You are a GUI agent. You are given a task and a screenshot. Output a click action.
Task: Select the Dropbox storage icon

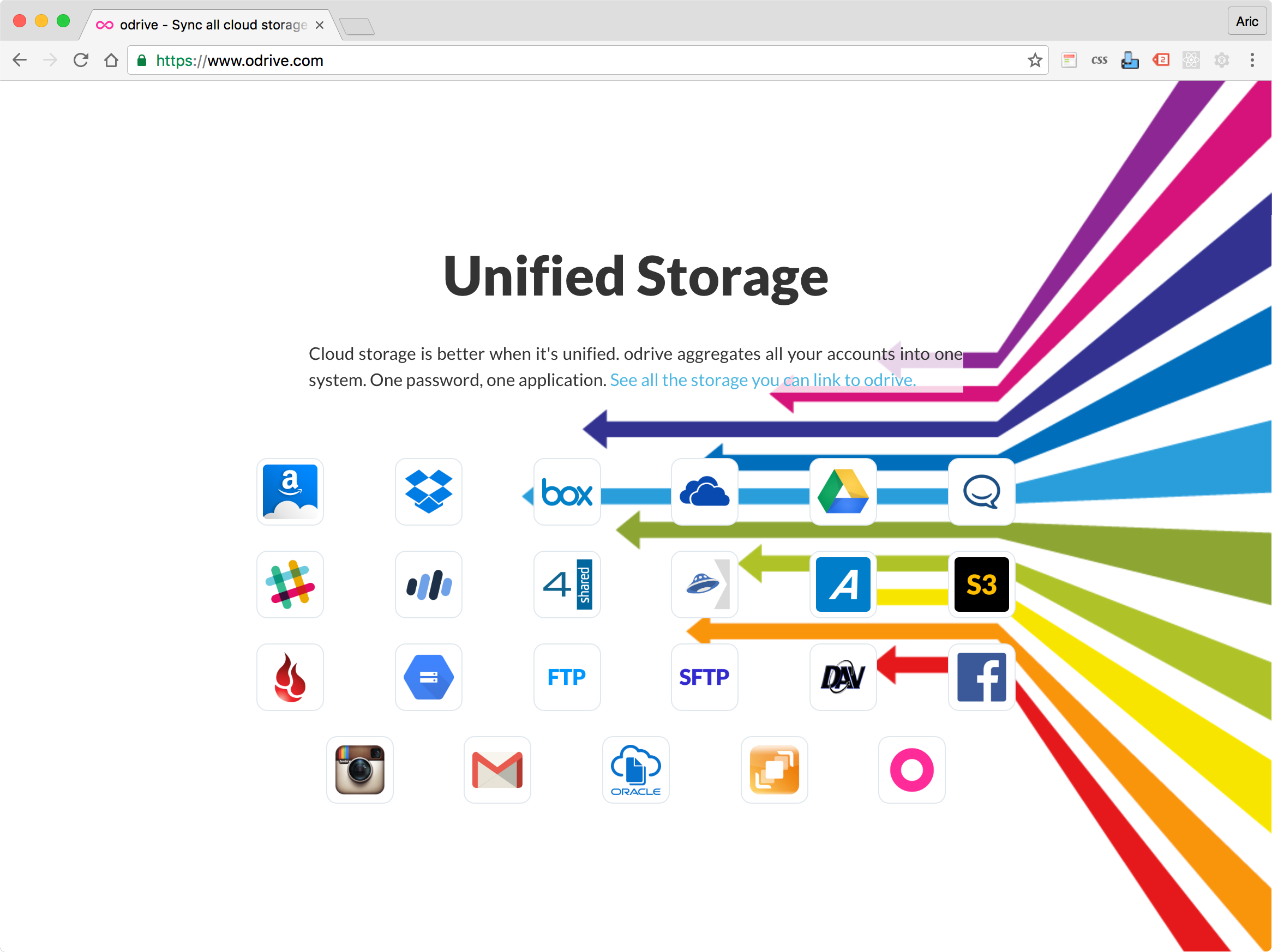click(428, 491)
